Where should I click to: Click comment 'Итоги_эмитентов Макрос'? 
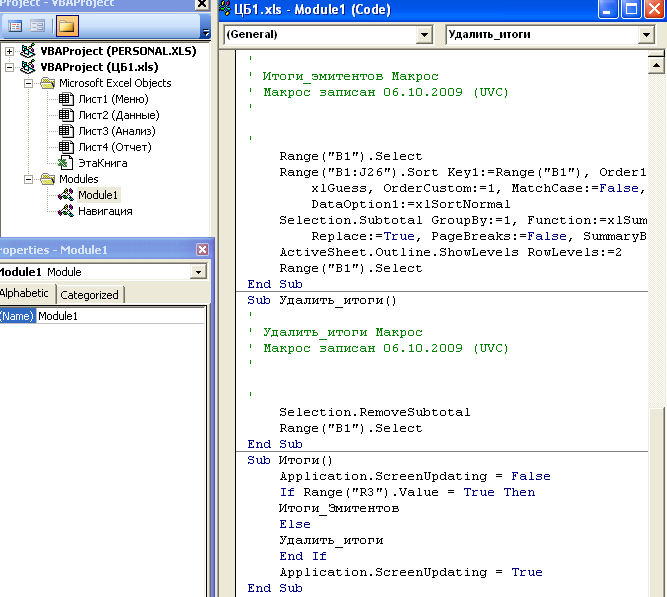click(x=350, y=76)
